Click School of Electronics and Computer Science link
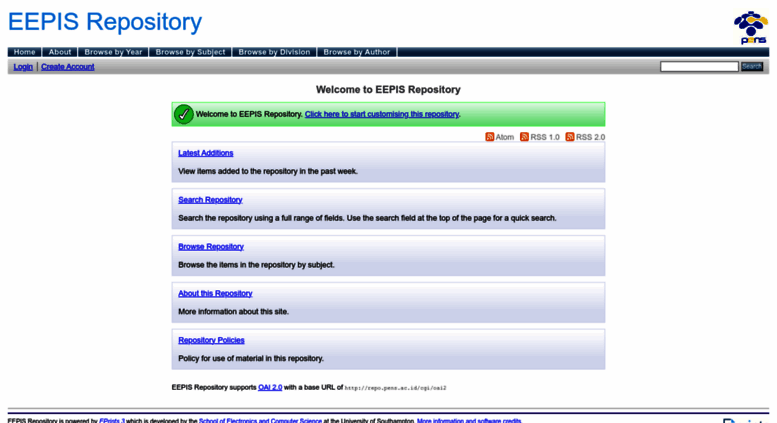777x423 pixels. [260, 421]
